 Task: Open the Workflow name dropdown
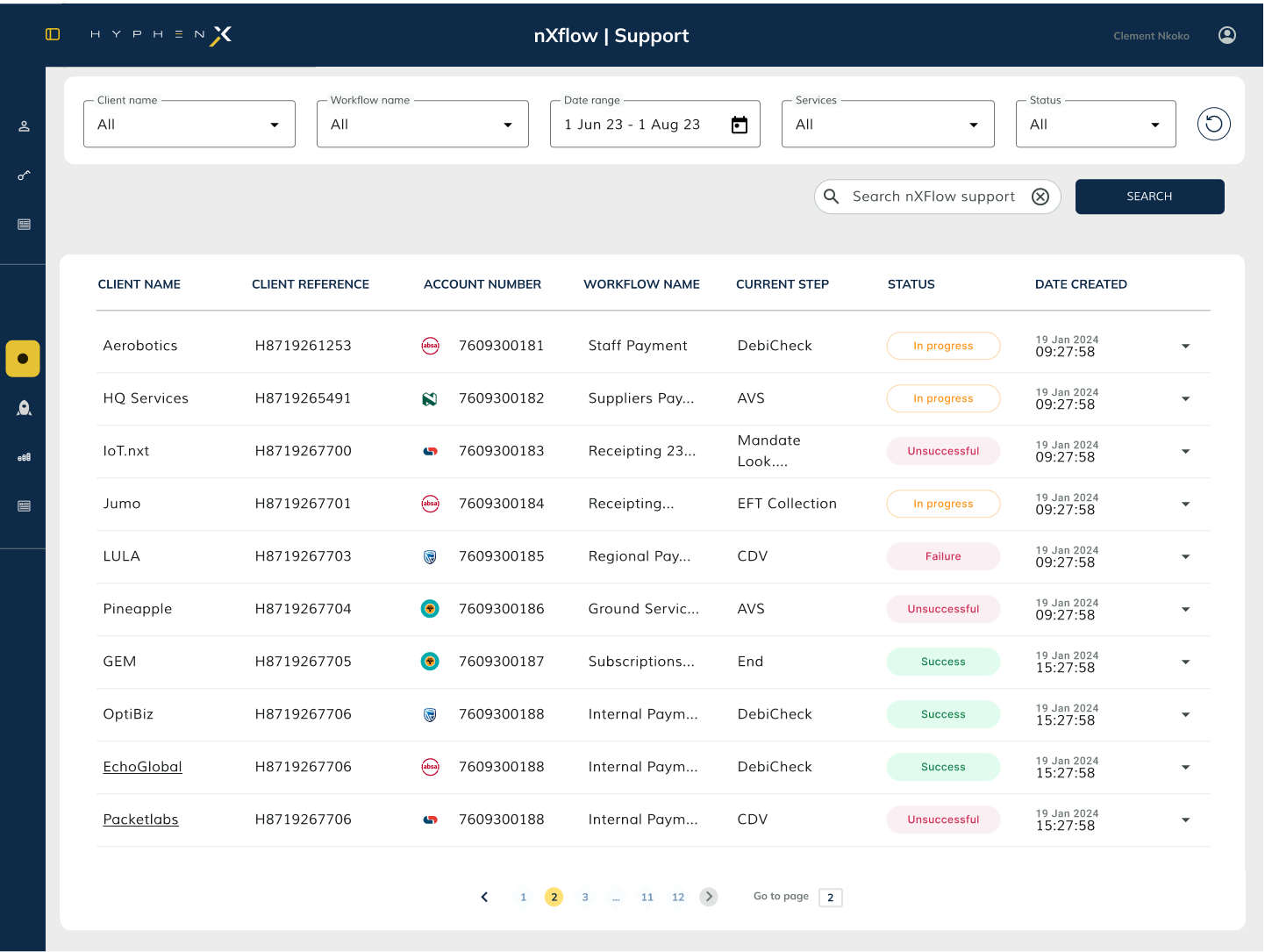coord(423,124)
